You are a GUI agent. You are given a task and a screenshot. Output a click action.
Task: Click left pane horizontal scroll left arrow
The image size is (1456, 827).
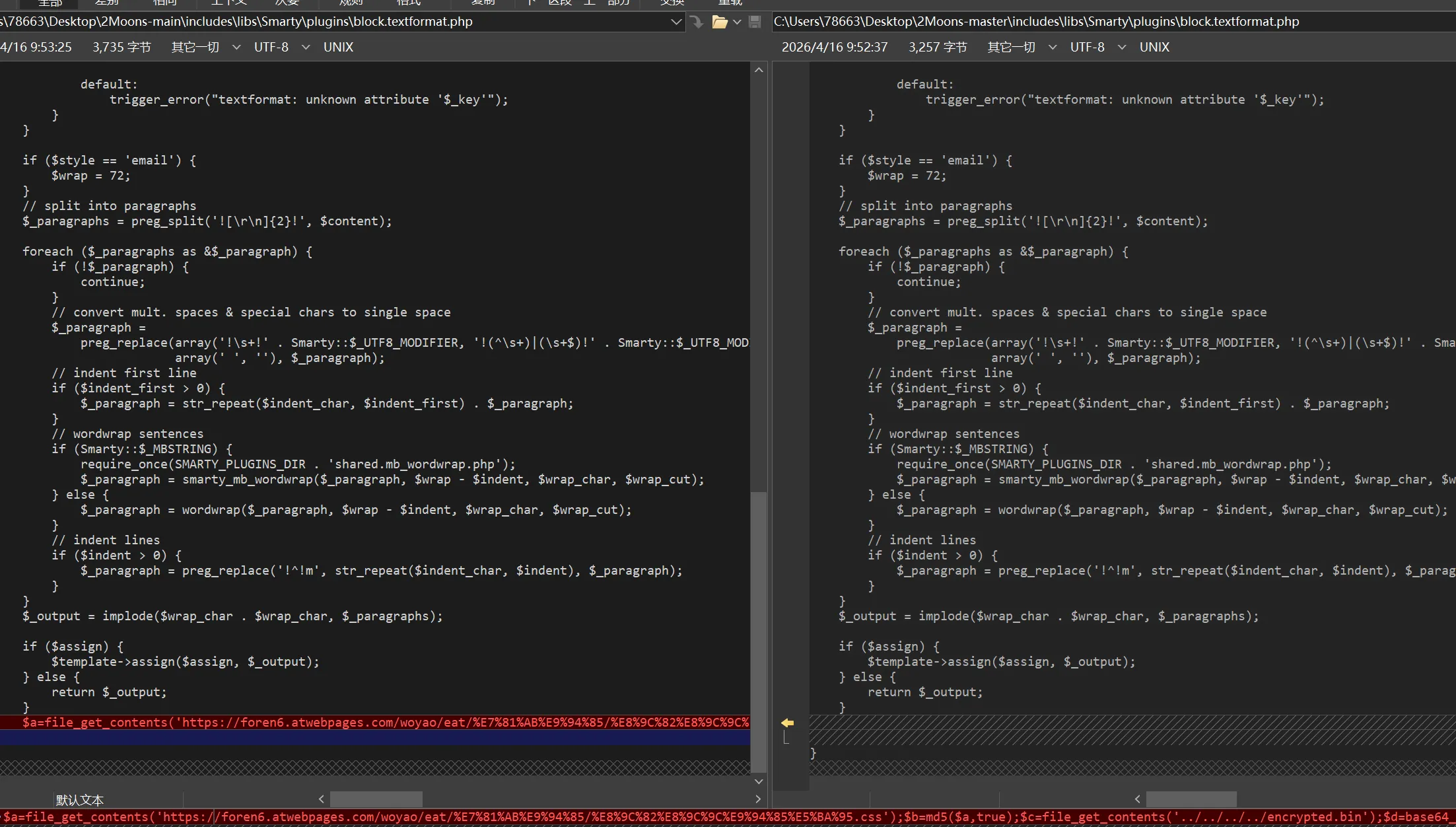point(322,799)
